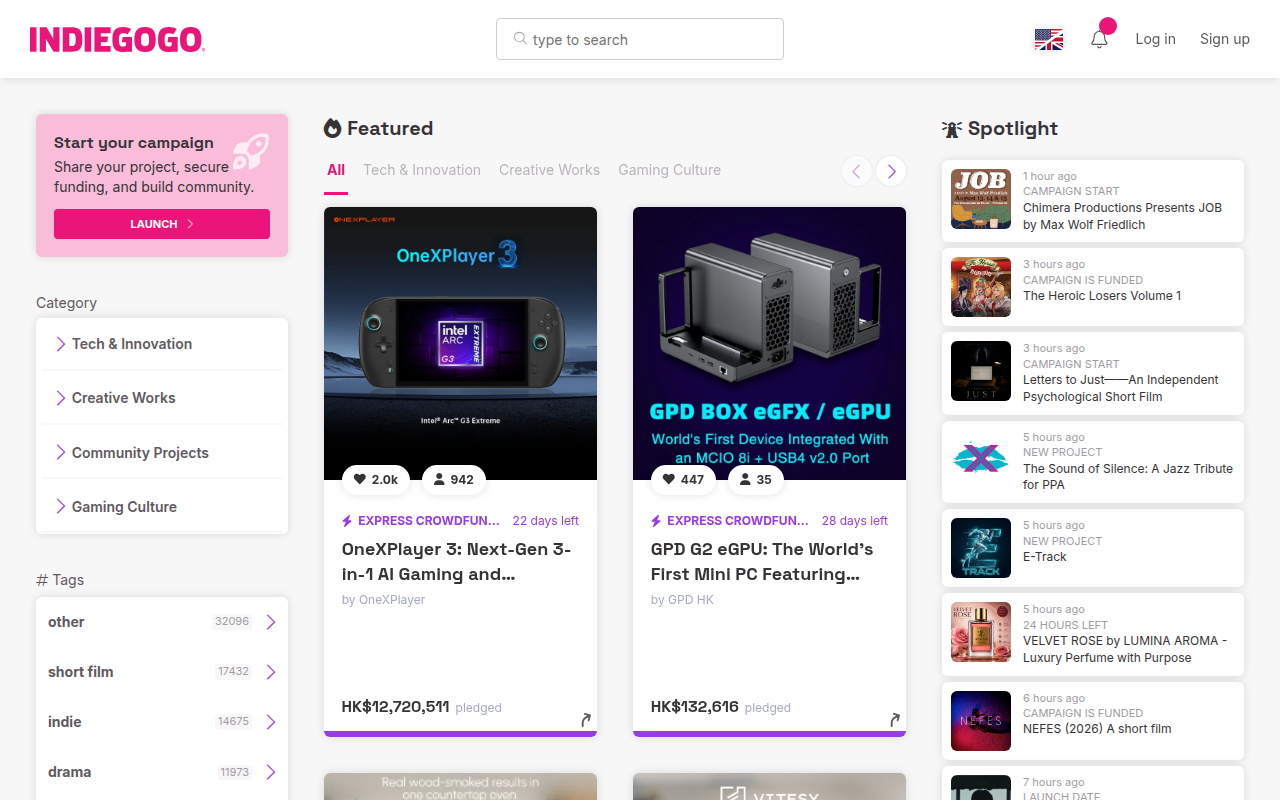Click the lightning icon on OneXPlayer card
Image resolution: width=1280 pixels, height=800 pixels.
[x=347, y=521]
